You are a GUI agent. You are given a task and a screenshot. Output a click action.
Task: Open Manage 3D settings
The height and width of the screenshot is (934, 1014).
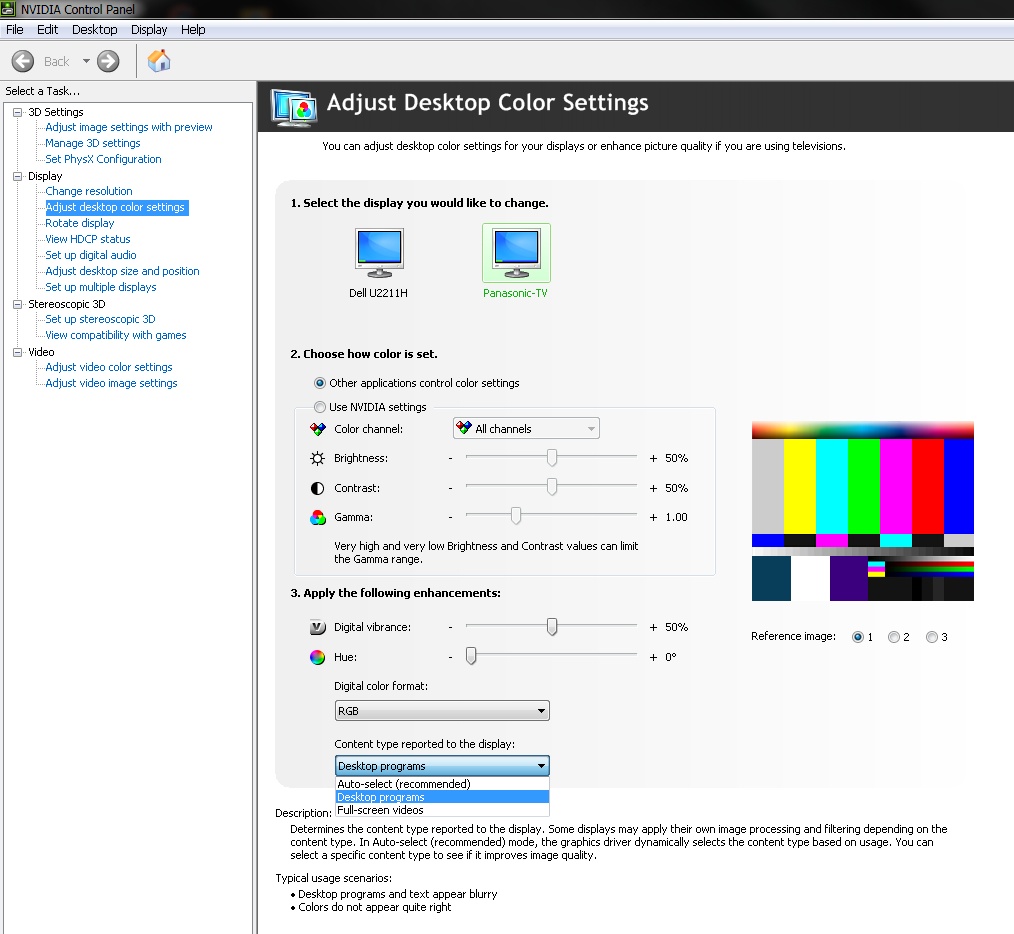pos(92,144)
